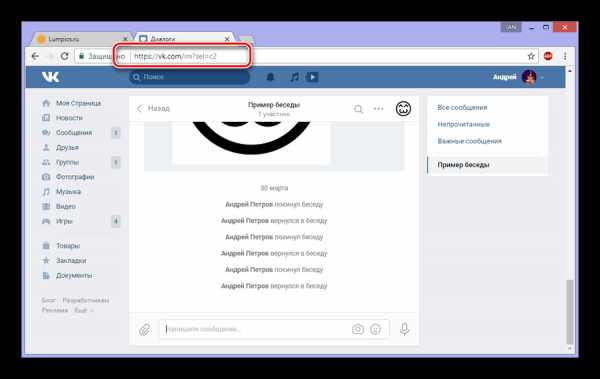Screen dimensions: 600x379
Task: Select Непрочитанные messages filter
Action: click(463, 124)
